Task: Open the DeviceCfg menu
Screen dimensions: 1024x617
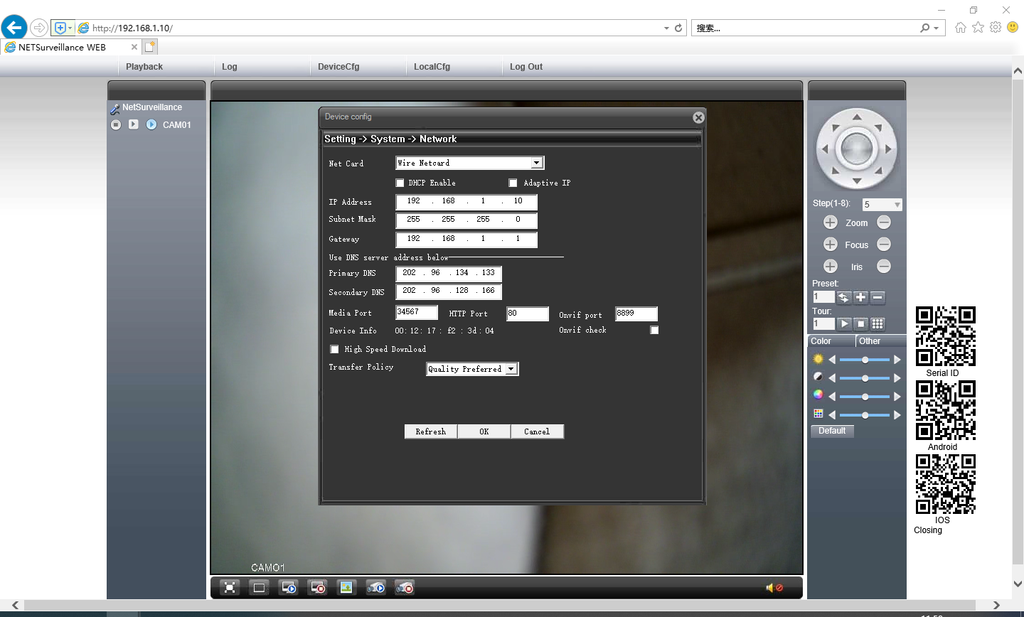Action: (x=338, y=67)
